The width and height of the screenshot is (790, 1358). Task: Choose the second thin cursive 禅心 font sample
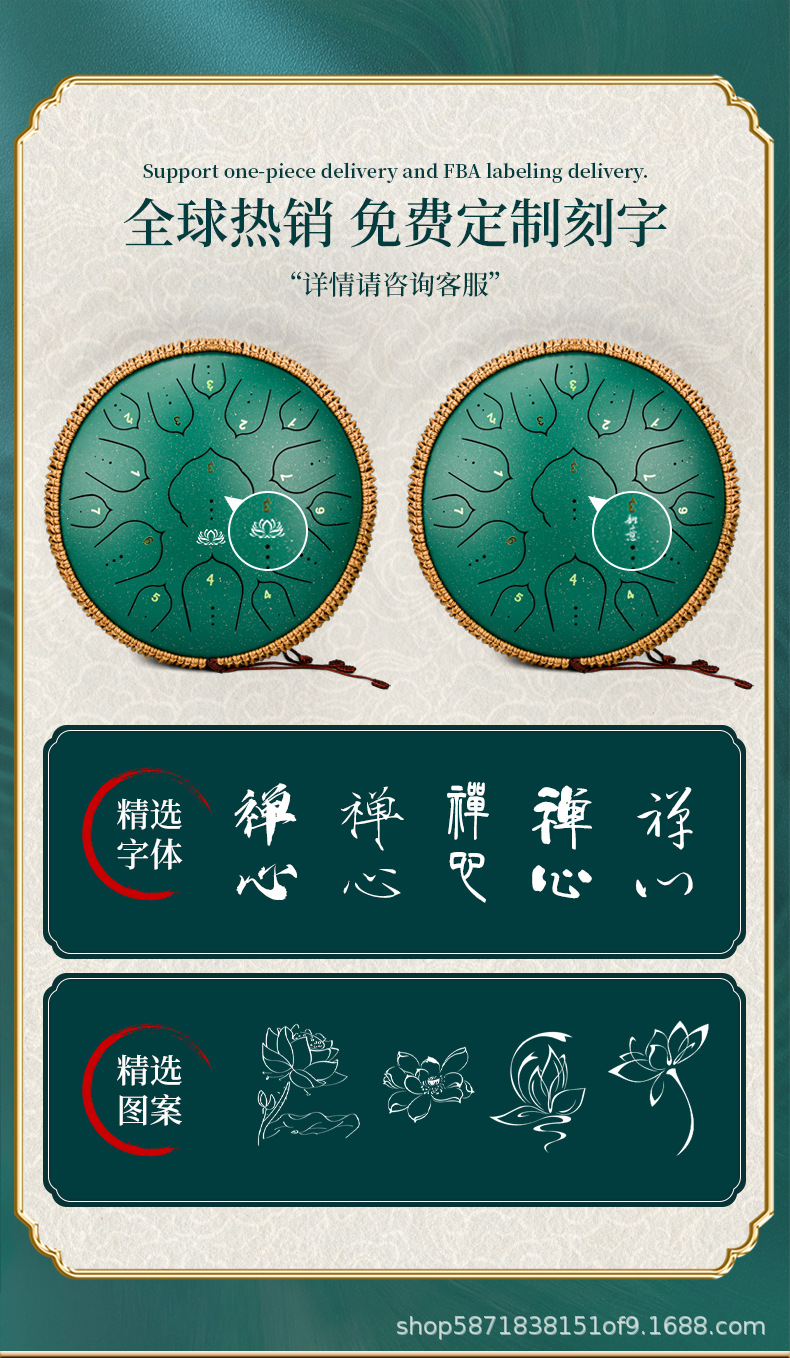372,842
